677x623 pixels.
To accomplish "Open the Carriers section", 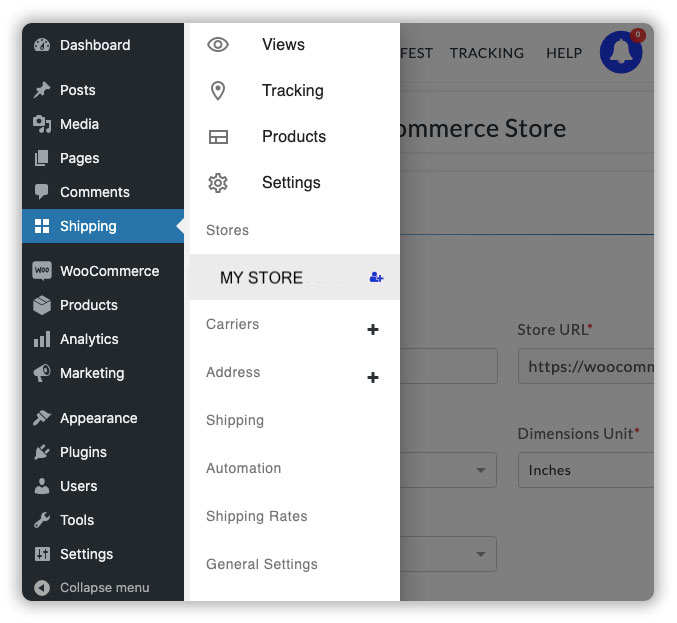I will (232, 324).
